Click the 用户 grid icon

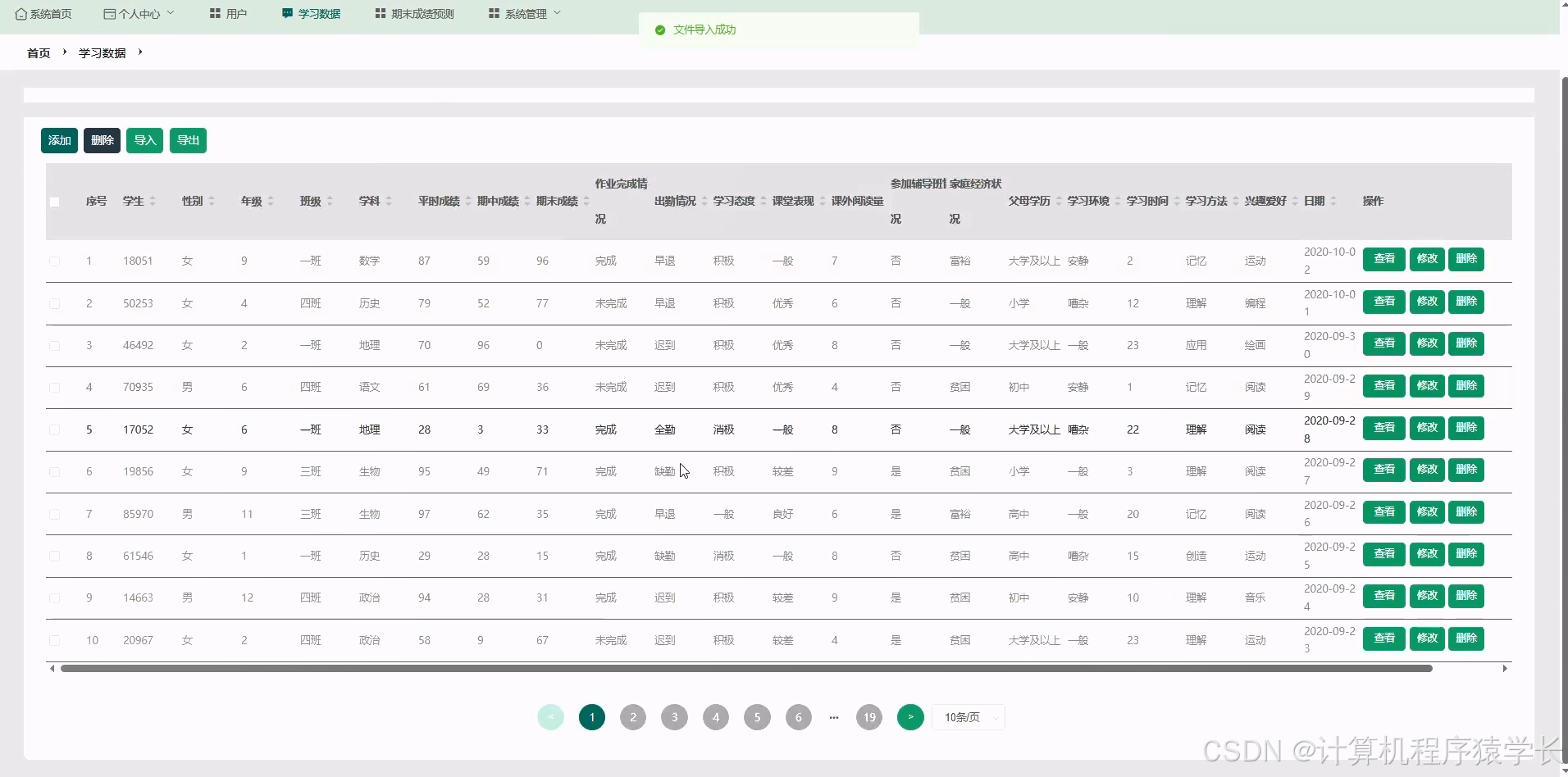(x=215, y=14)
